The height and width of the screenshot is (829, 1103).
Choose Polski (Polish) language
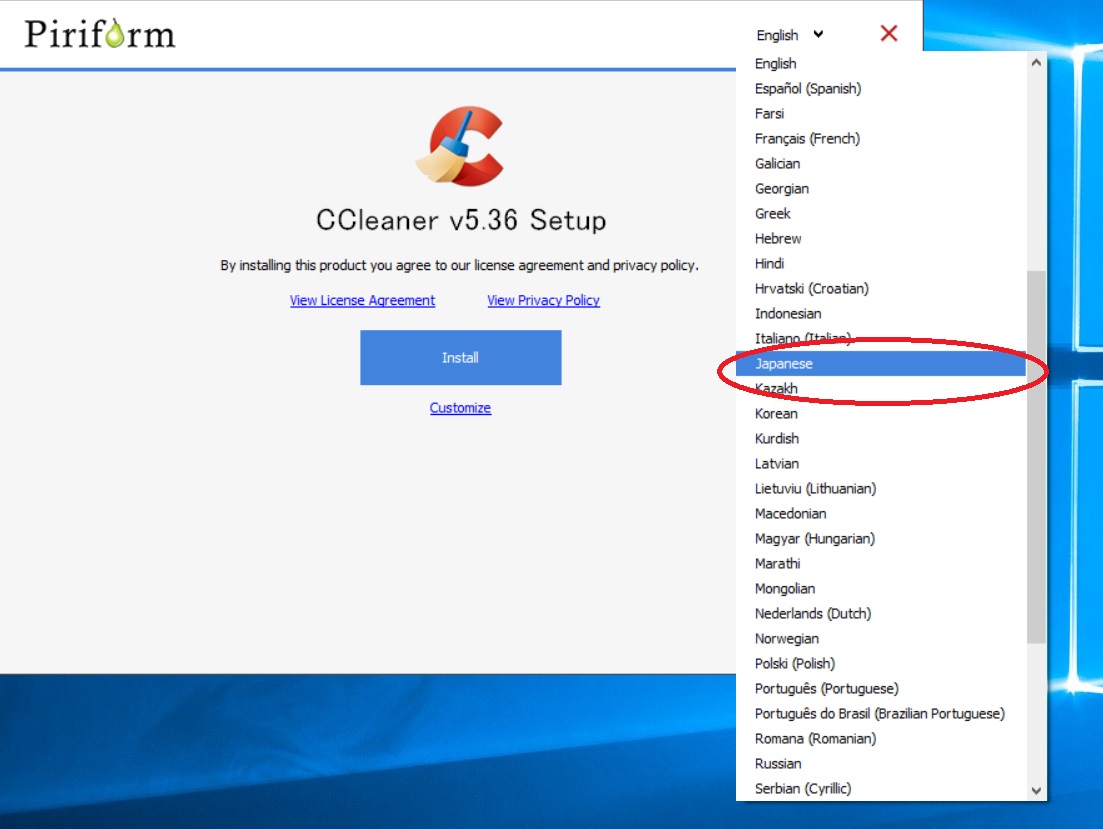[881, 663]
